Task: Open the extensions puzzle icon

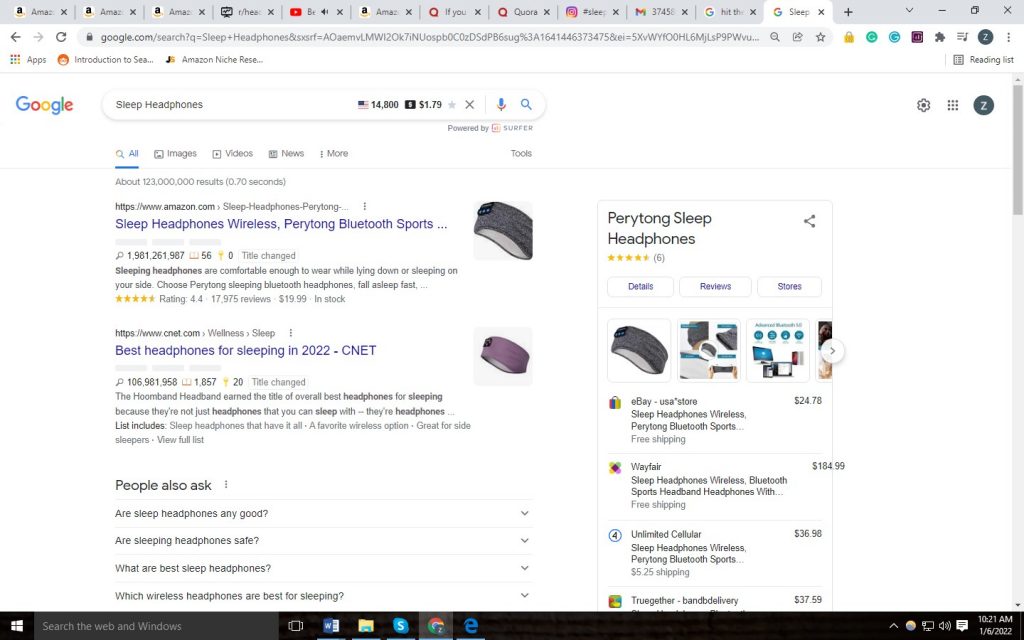Action: [940, 37]
